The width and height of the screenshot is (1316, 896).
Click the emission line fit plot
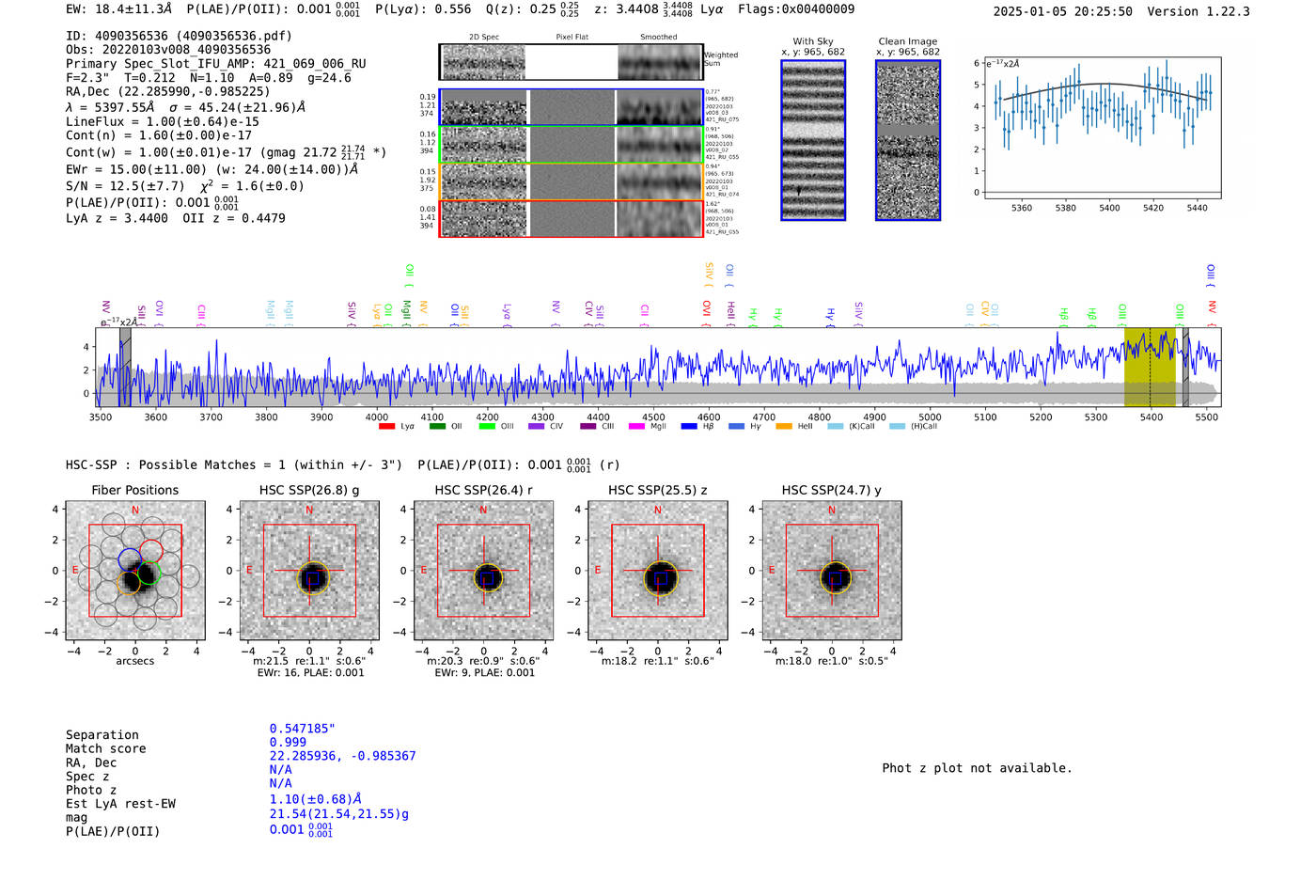[x=1101, y=127]
